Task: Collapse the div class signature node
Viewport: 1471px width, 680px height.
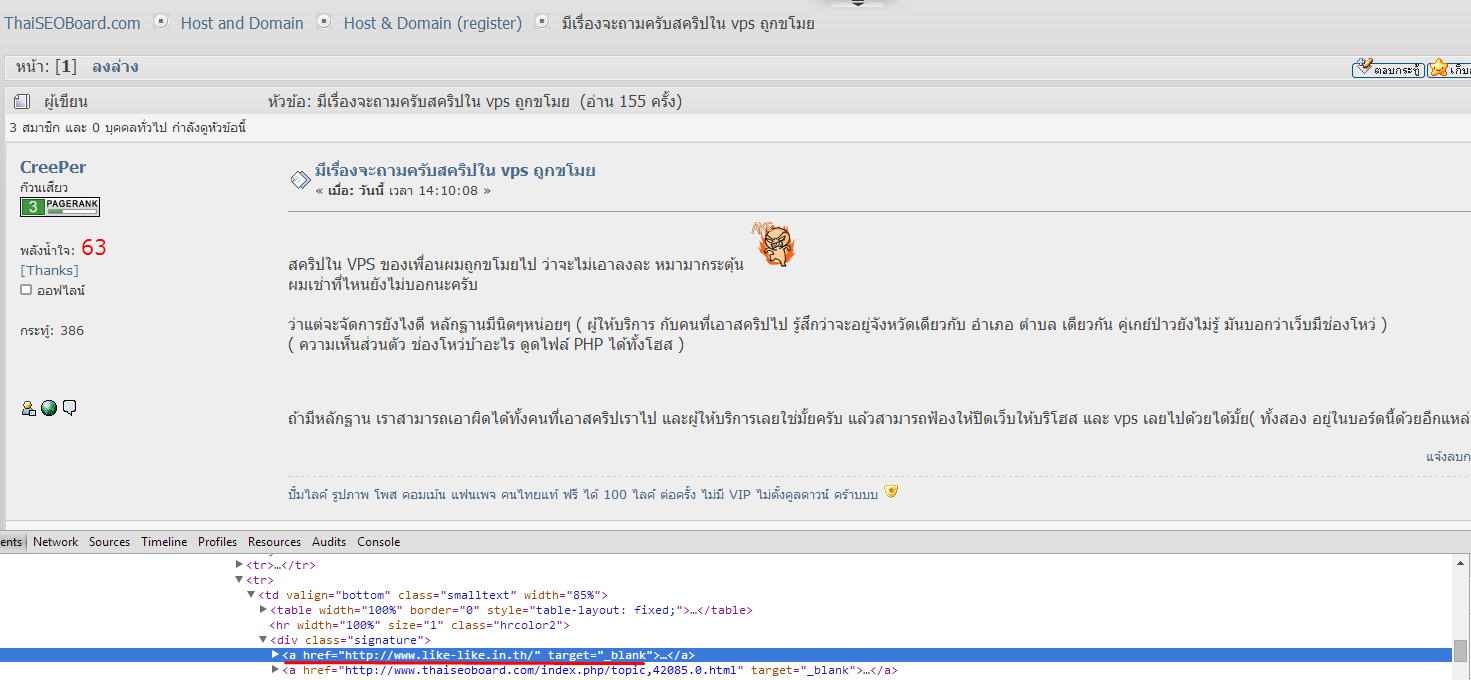Action: tap(263, 640)
